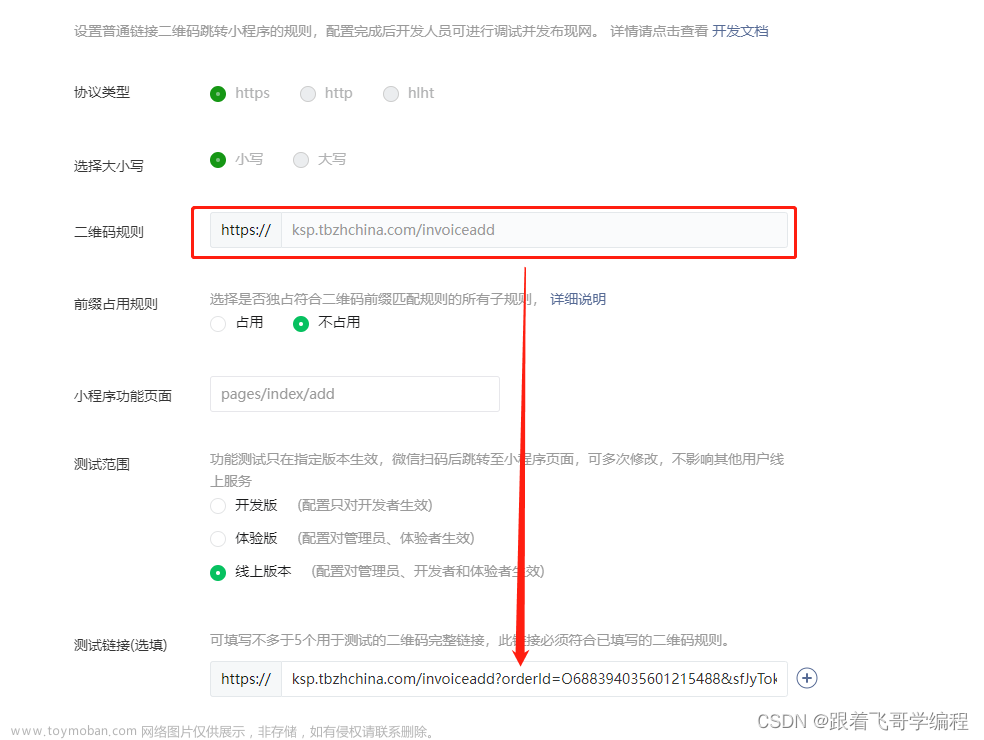Open the 开发文档 link
The width and height of the screenshot is (984, 740).
click(740, 31)
